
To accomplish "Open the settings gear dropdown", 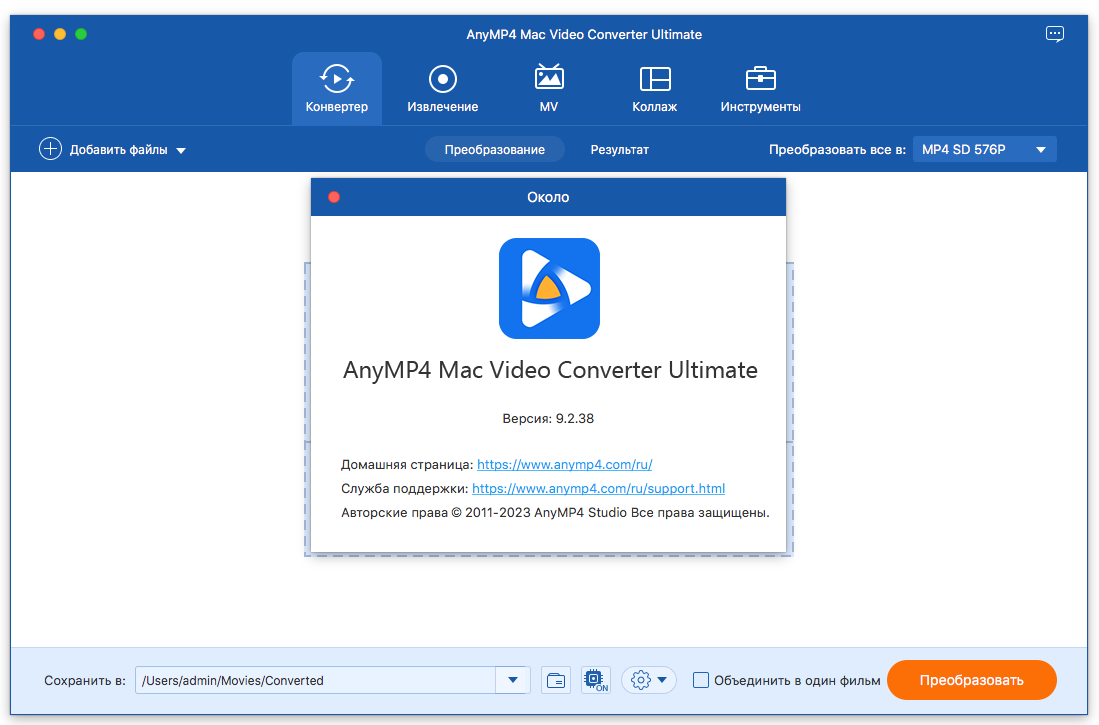I will coord(649,680).
